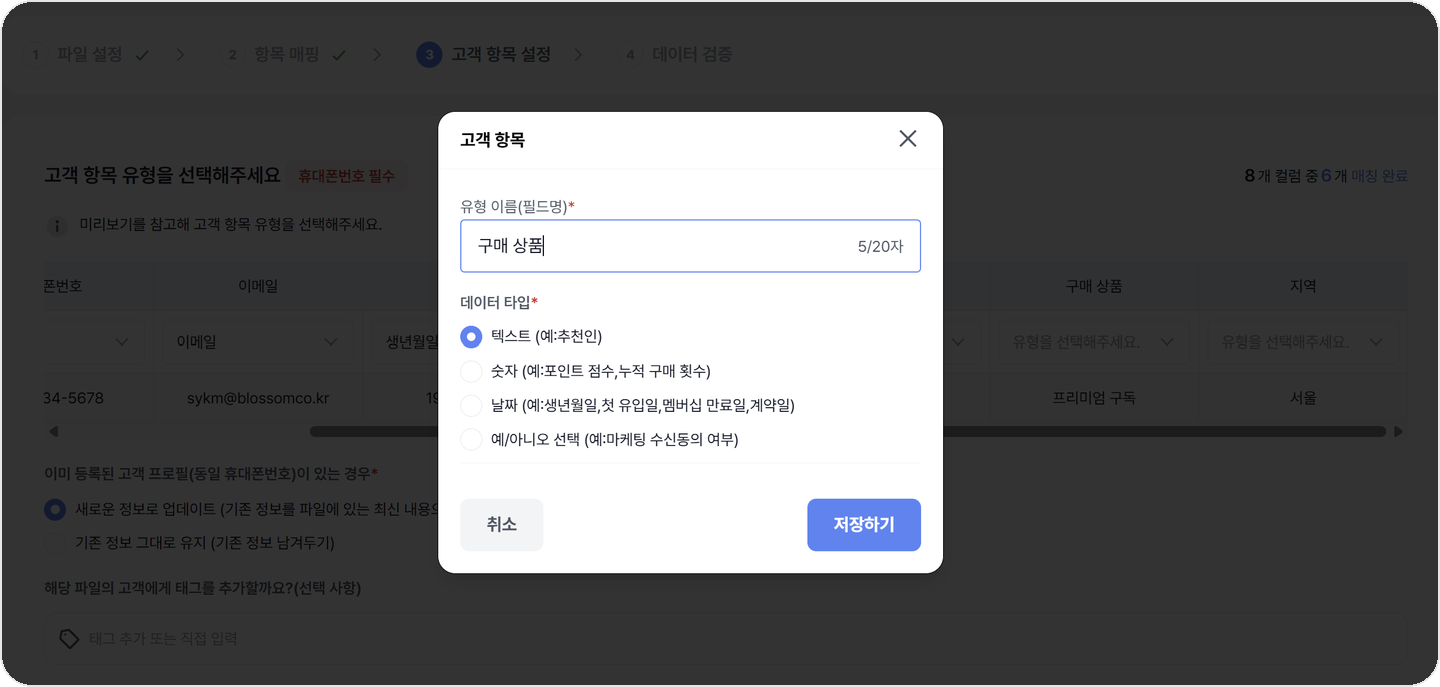Click the horizontal scrollbar of the preview table

(848, 432)
